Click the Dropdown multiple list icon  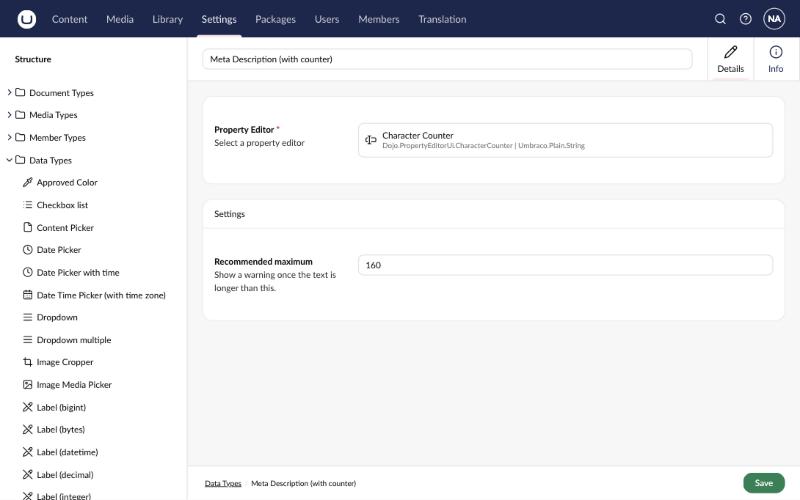[28, 339]
